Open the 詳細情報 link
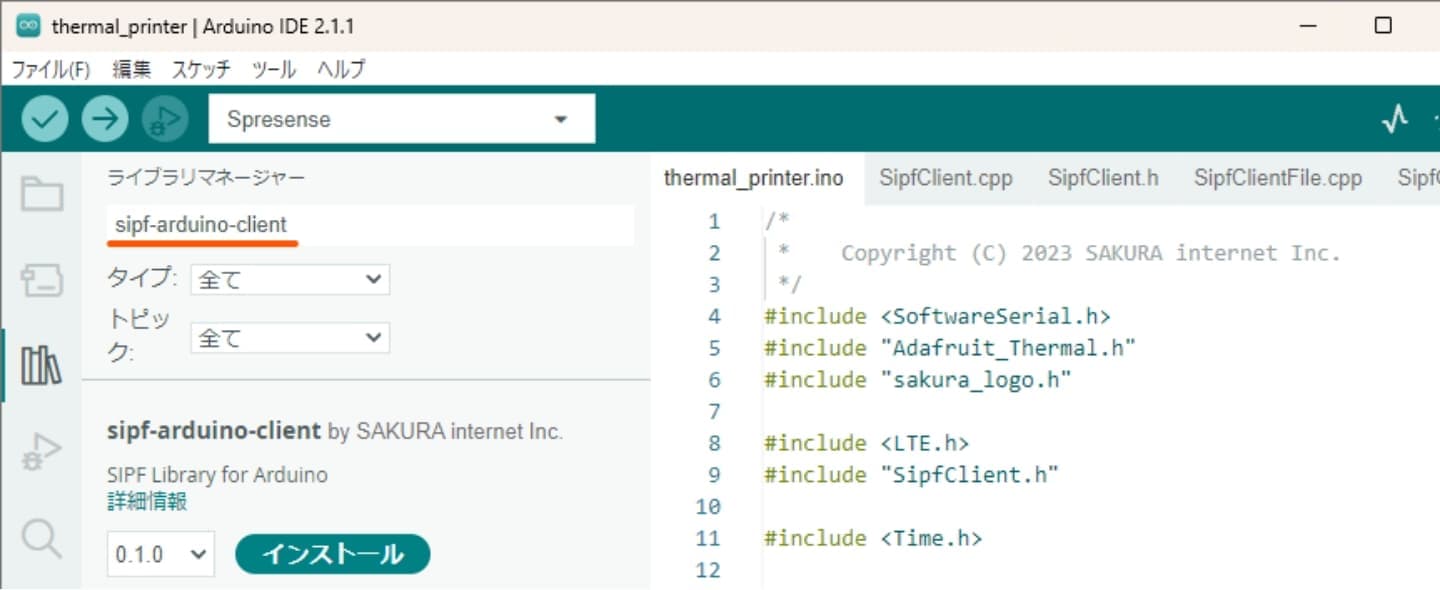 [147, 501]
